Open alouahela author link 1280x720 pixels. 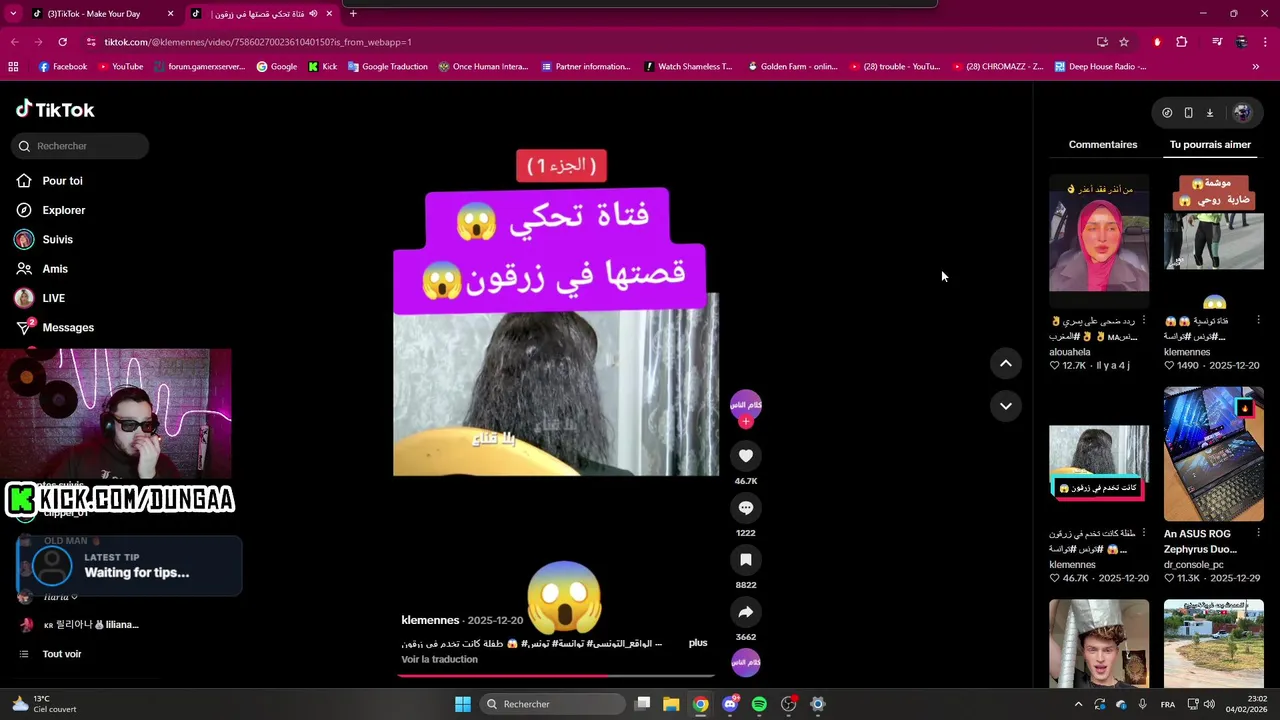1069,352
